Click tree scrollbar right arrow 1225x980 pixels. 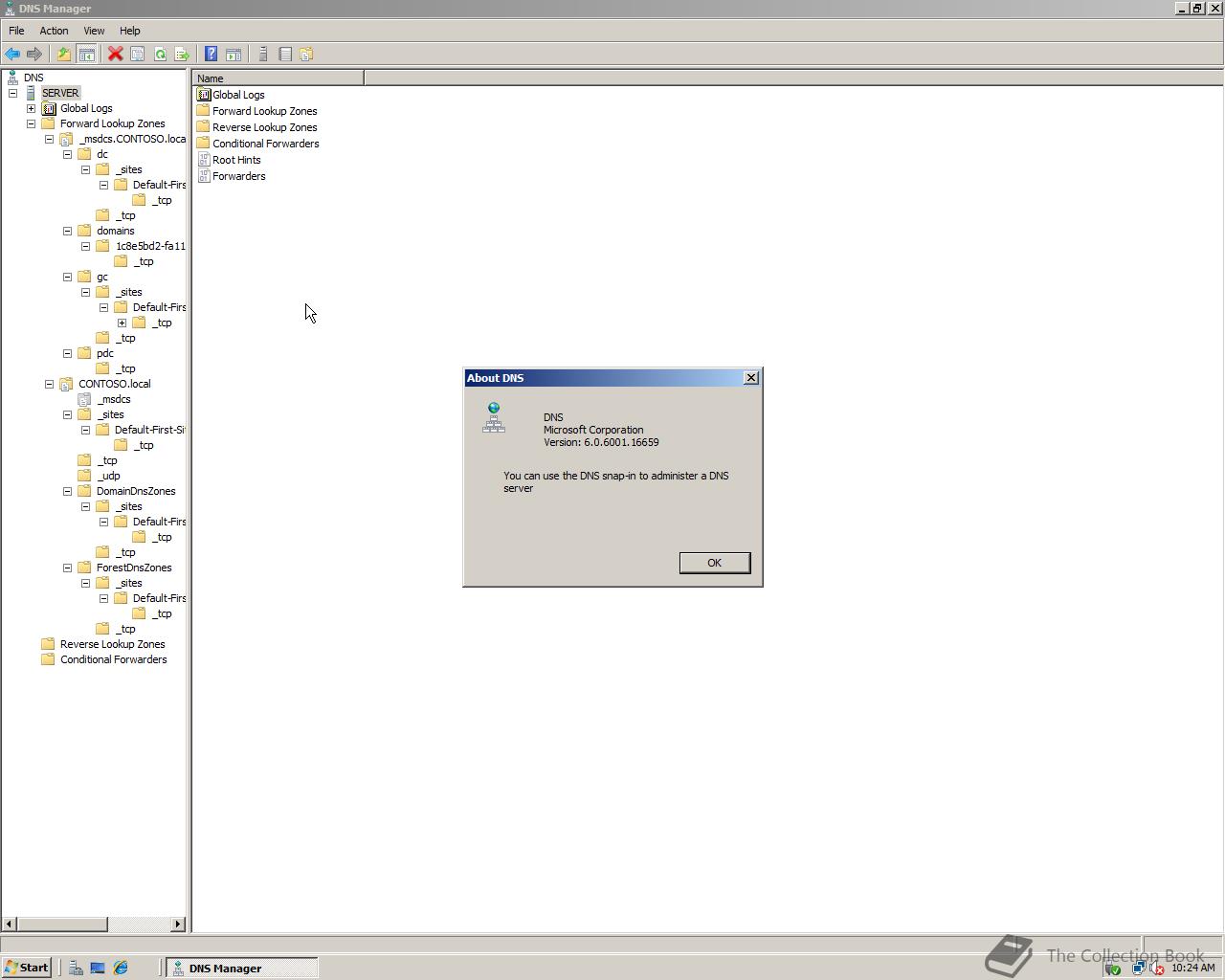[x=178, y=924]
